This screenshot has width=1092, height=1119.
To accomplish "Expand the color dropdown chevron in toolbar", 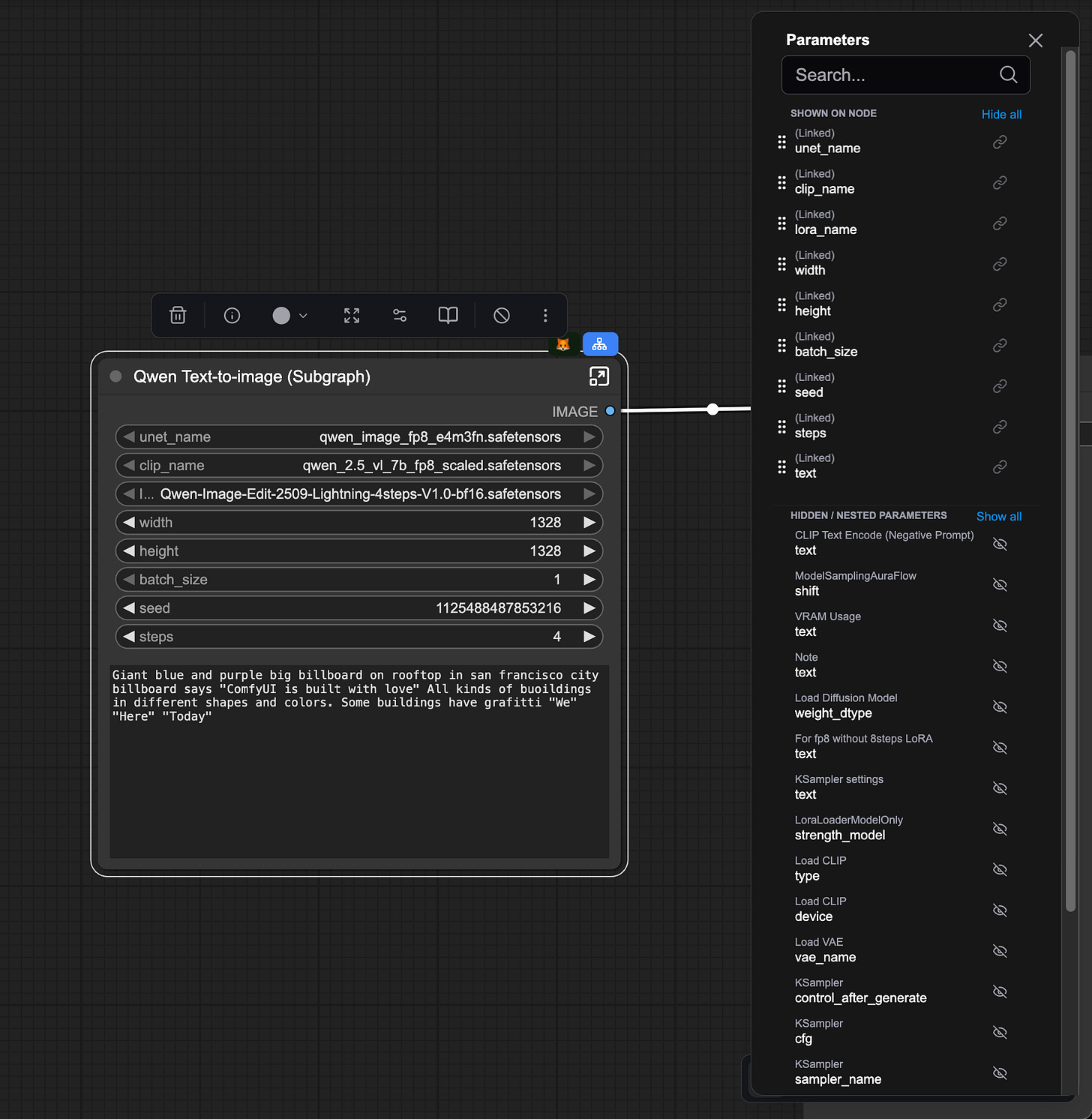I will 303,316.
